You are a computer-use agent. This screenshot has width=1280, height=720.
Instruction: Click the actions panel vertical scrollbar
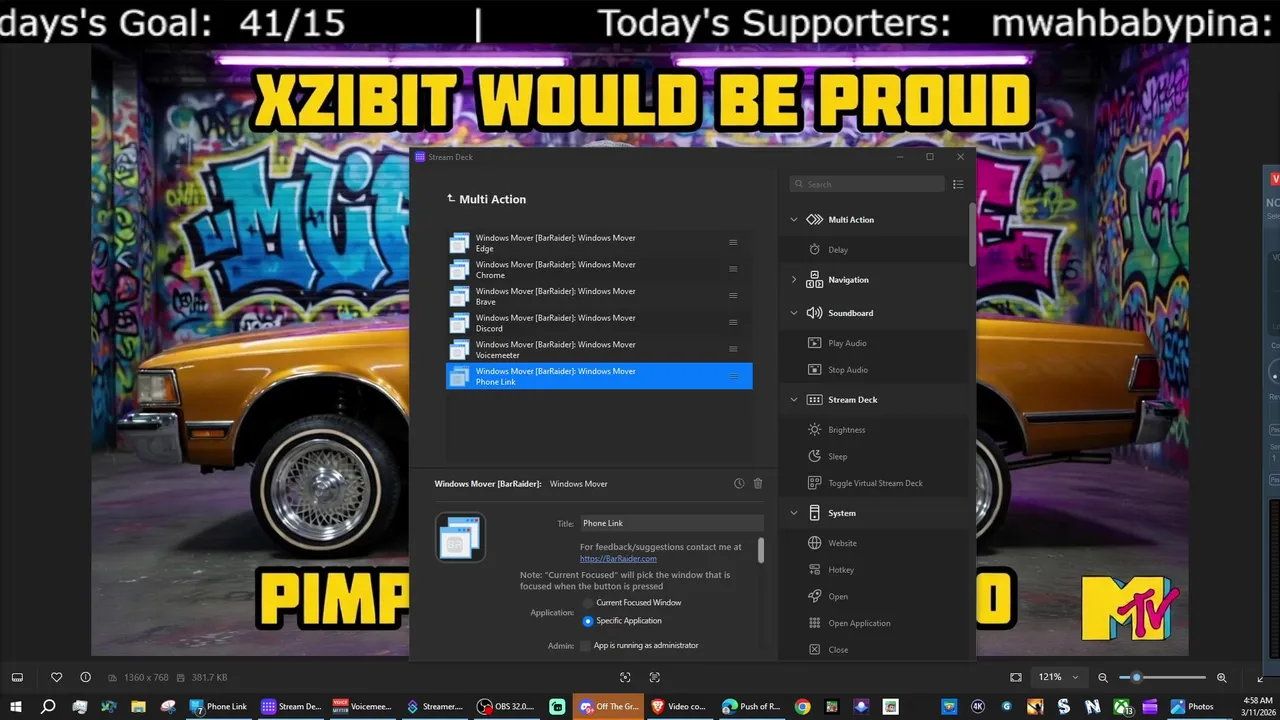(972, 235)
